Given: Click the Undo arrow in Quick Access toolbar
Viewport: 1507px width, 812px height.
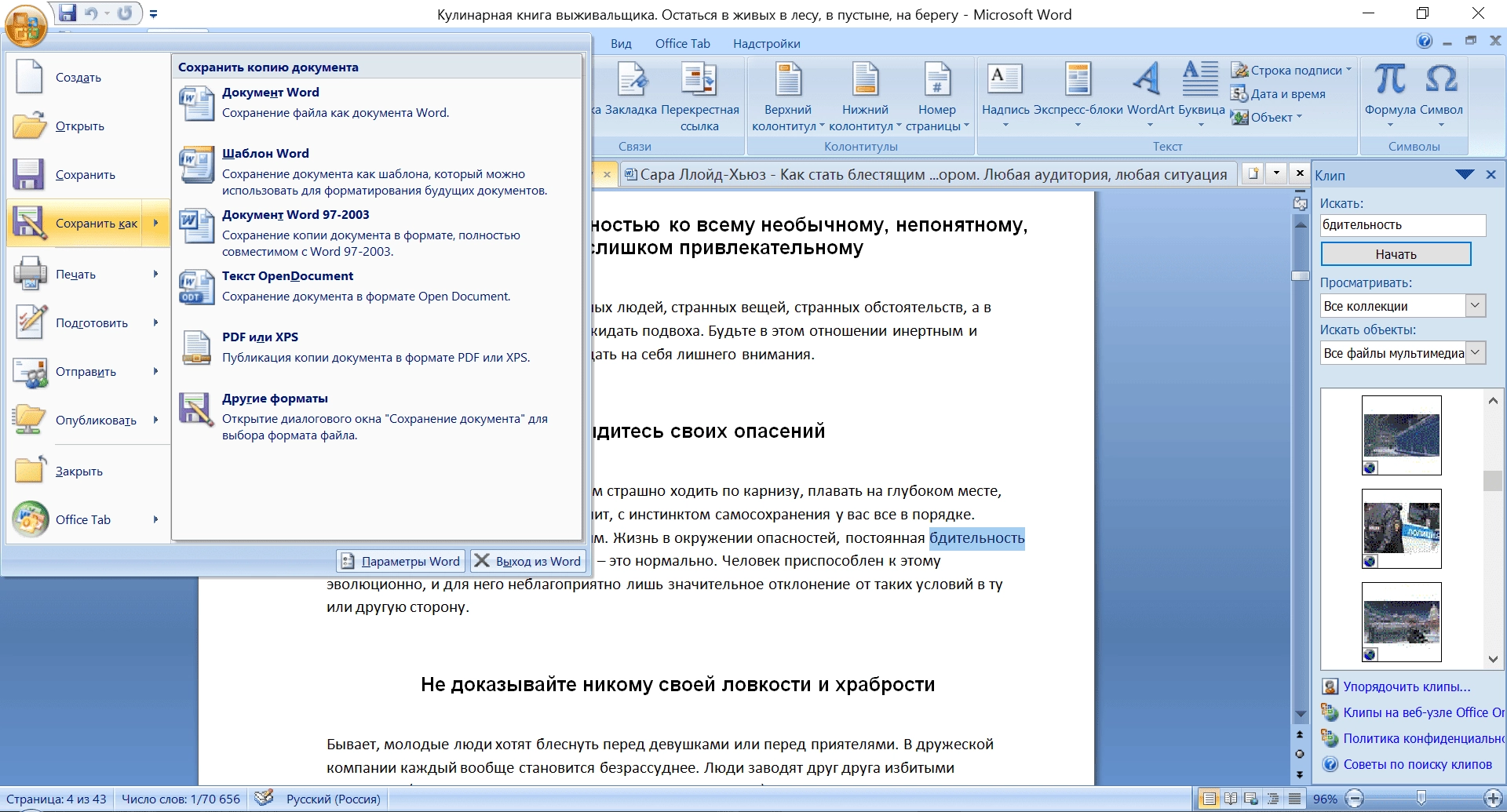Looking at the screenshot, I should tap(91, 13).
